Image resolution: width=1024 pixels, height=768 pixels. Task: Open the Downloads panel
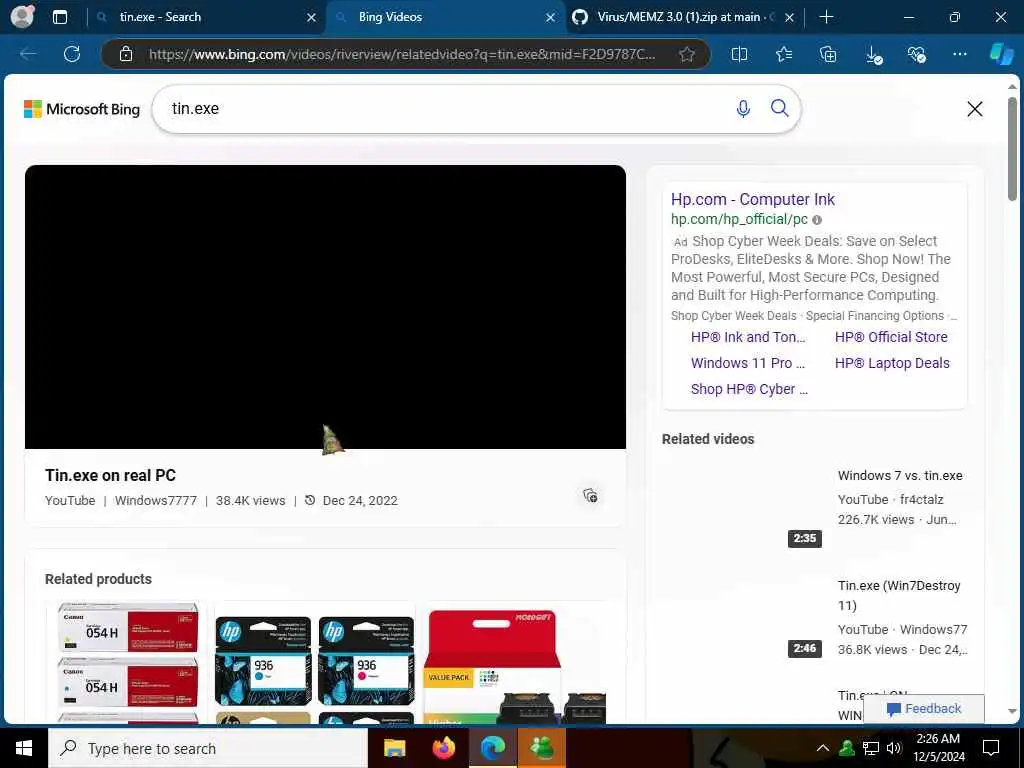point(873,55)
